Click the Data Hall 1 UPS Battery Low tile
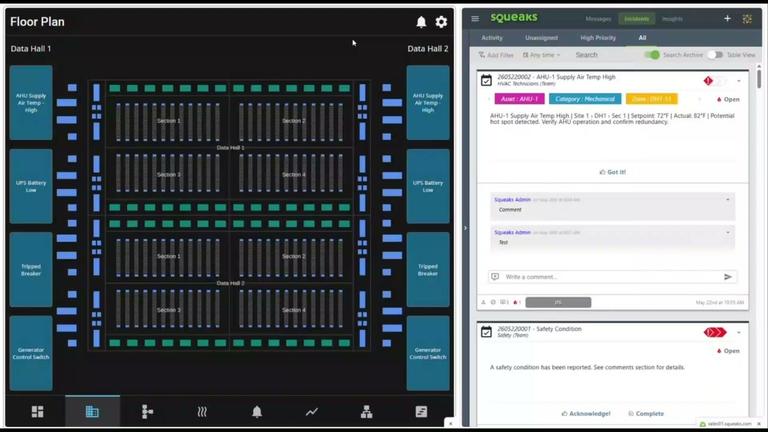Screen dimensions: 768x432 coord(31,186)
